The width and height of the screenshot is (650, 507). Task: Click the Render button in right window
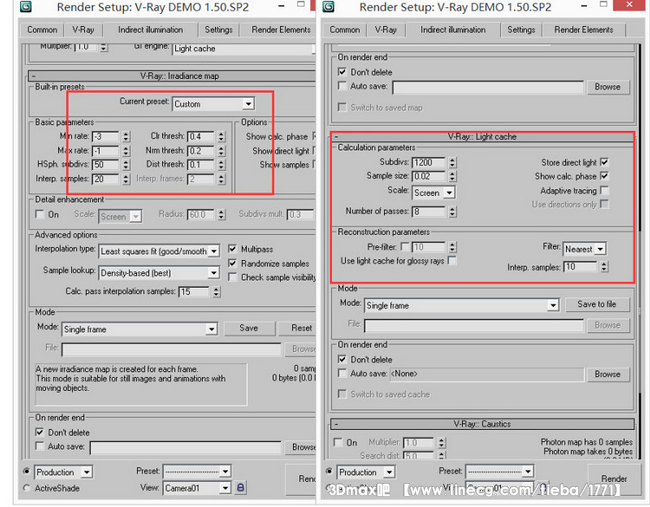click(x=614, y=479)
